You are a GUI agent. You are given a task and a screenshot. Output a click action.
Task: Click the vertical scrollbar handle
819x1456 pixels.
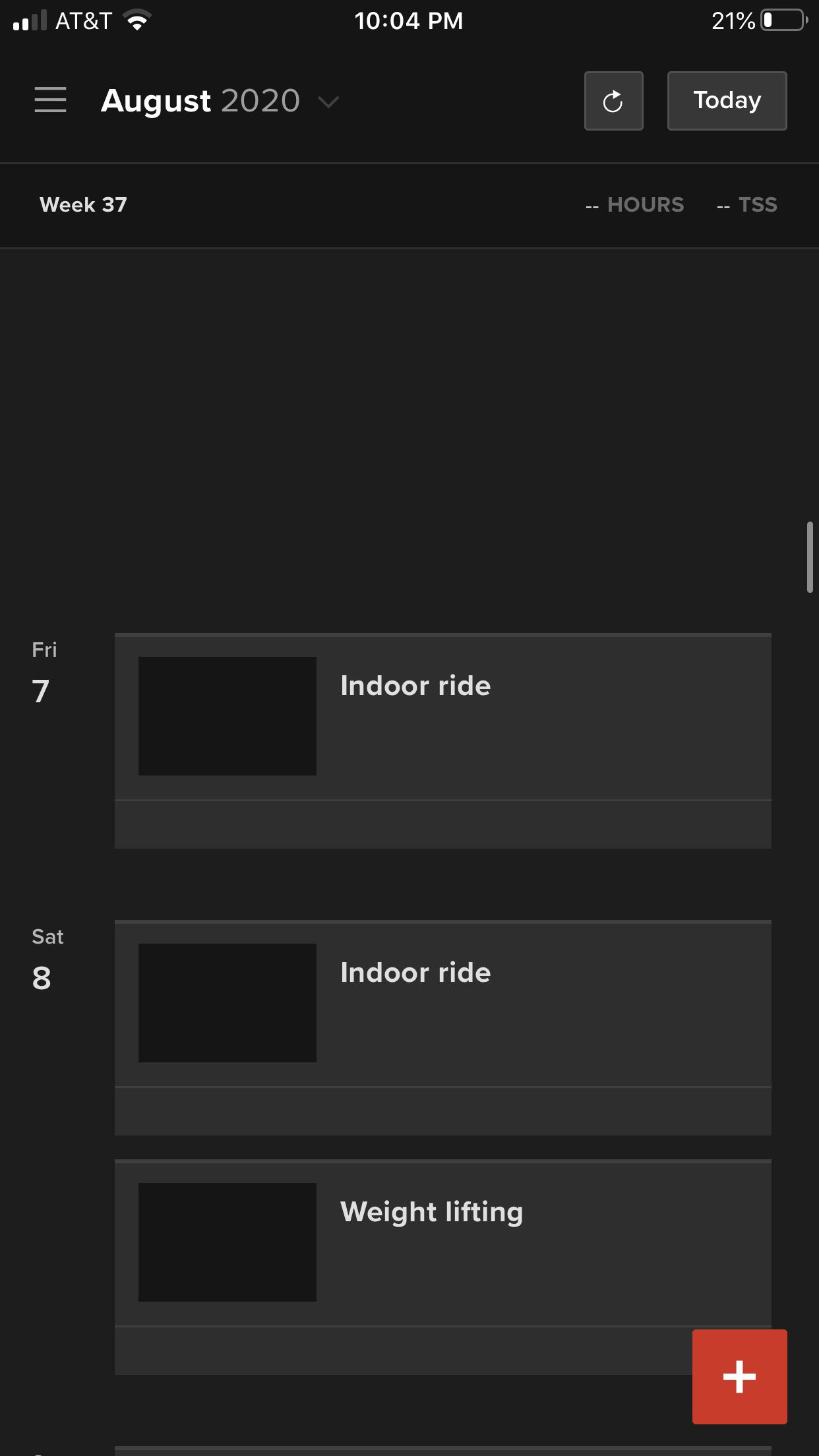point(810,557)
